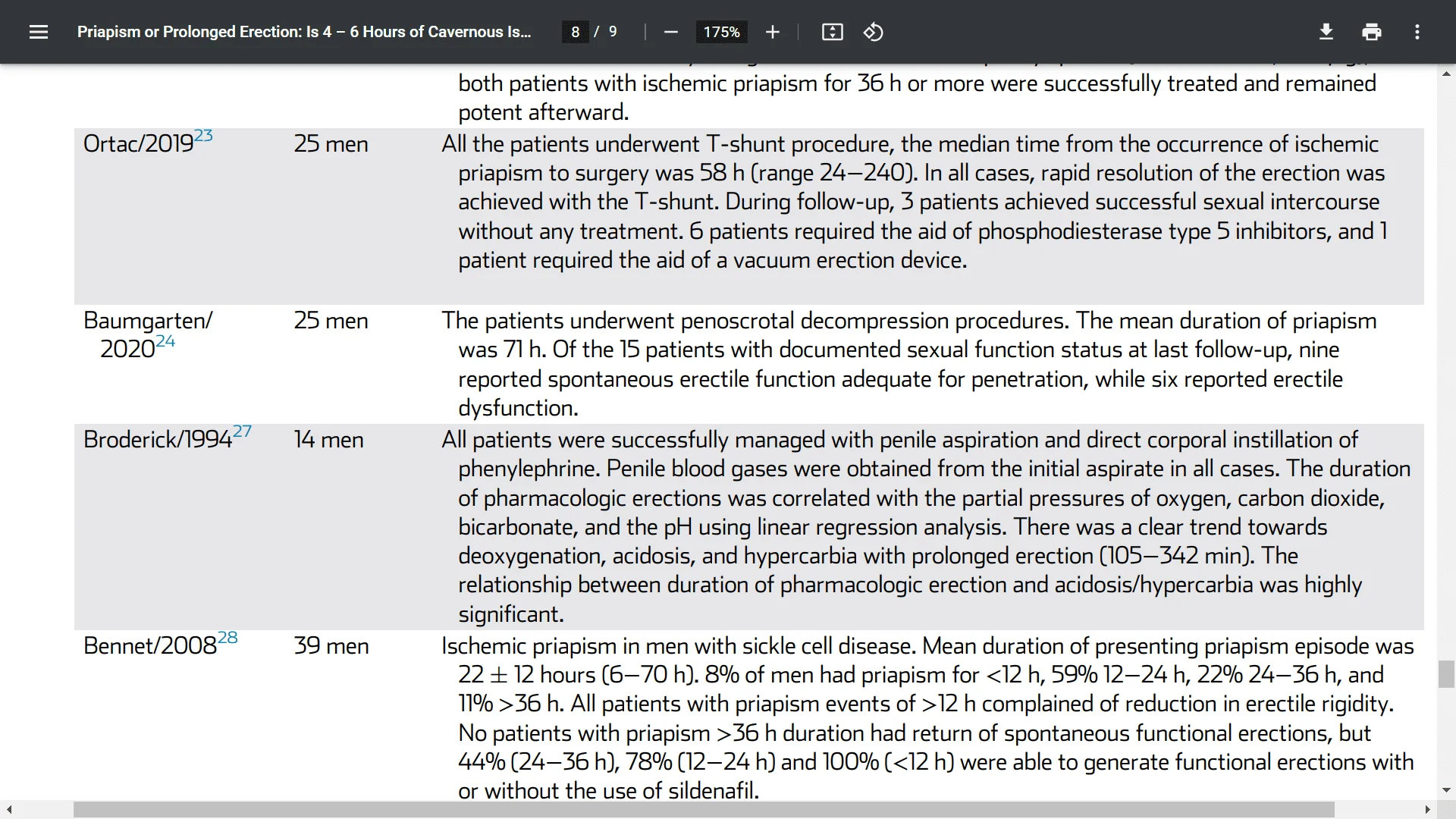Click 'The patients underwent penoscrotal decompression' line
Image resolution: width=1456 pixels, height=819 pixels.
click(x=909, y=321)
